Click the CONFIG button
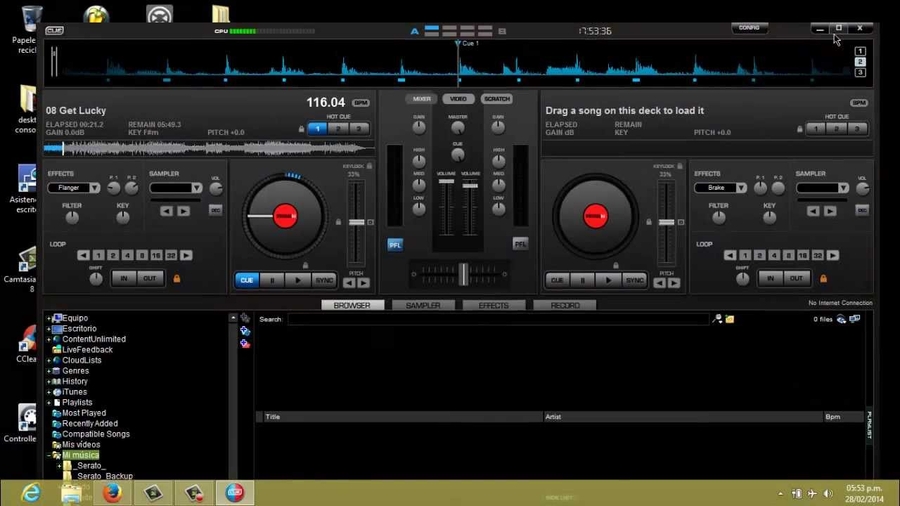The height and width of the screenshot is (506, 900). point(749,28)
